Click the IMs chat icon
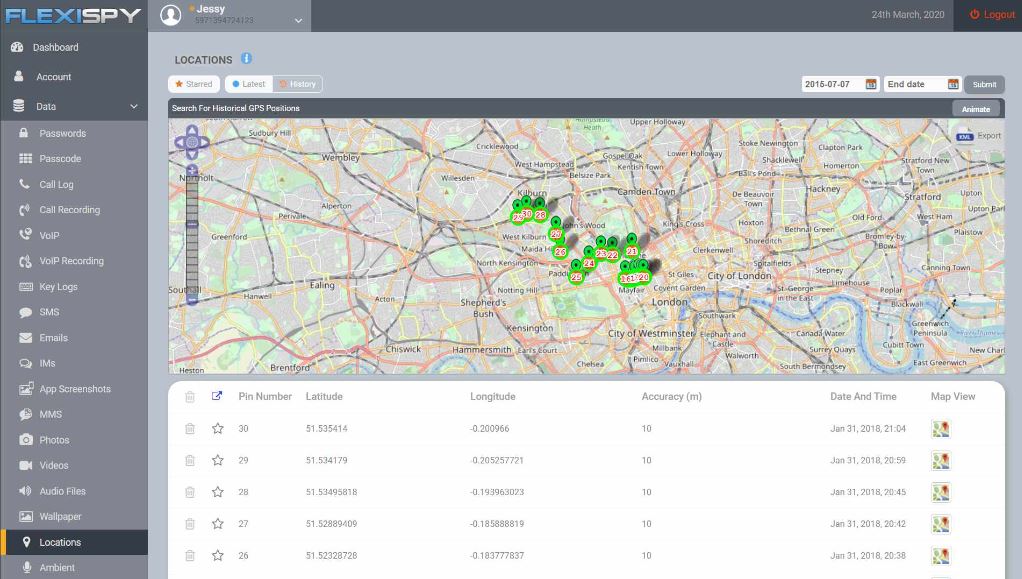Viewport: 1022px width, 579px height. [25, 363]
